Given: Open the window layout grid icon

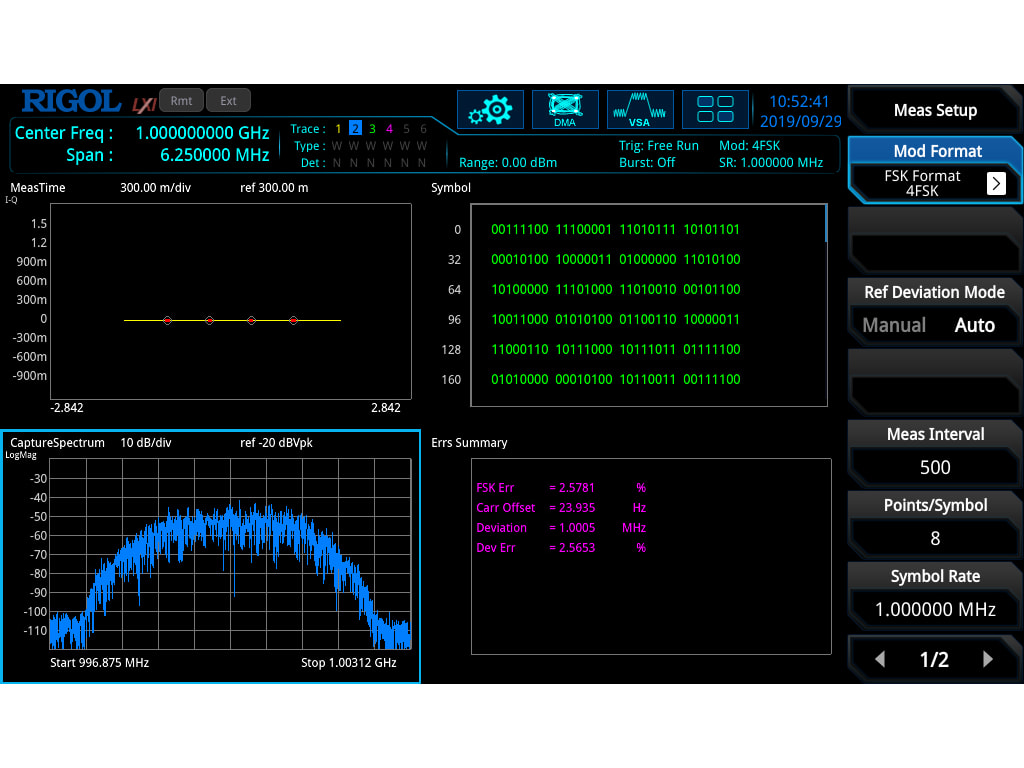Looking at the screenshot, I should [715, 110].
